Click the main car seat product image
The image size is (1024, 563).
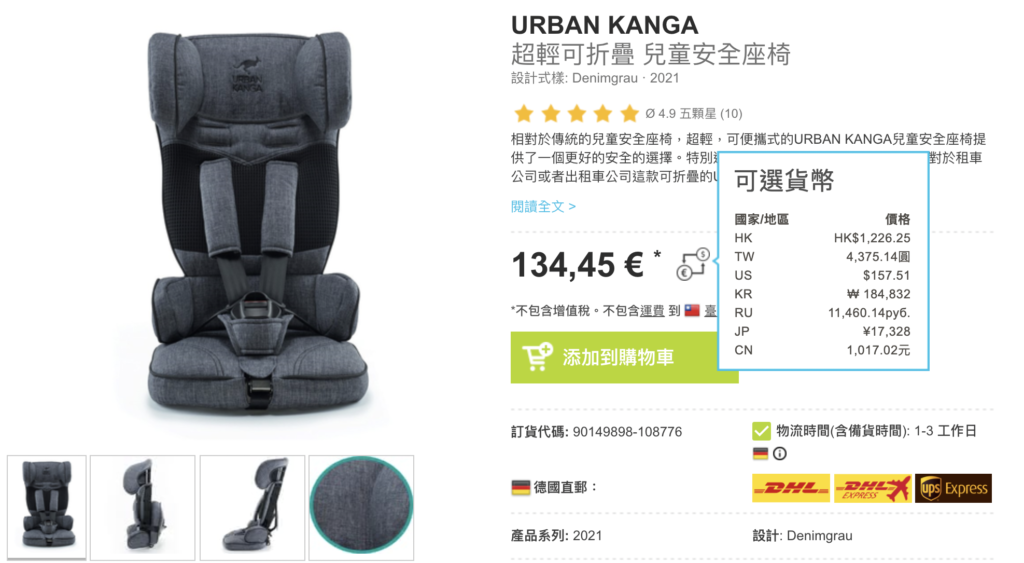coord(255,222)
